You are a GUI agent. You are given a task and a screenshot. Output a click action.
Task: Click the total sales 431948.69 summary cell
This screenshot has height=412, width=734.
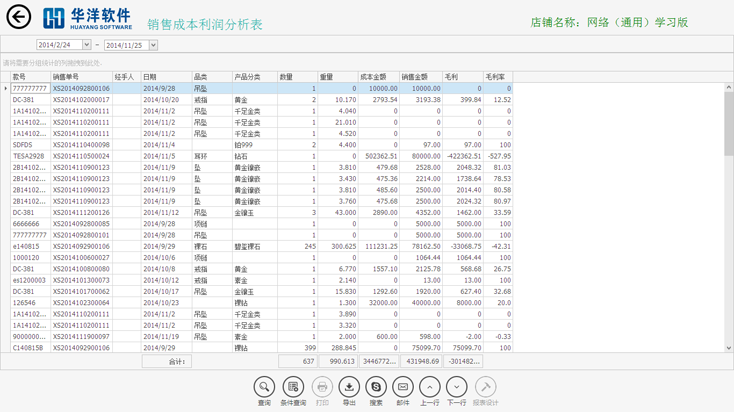point(421,361)
